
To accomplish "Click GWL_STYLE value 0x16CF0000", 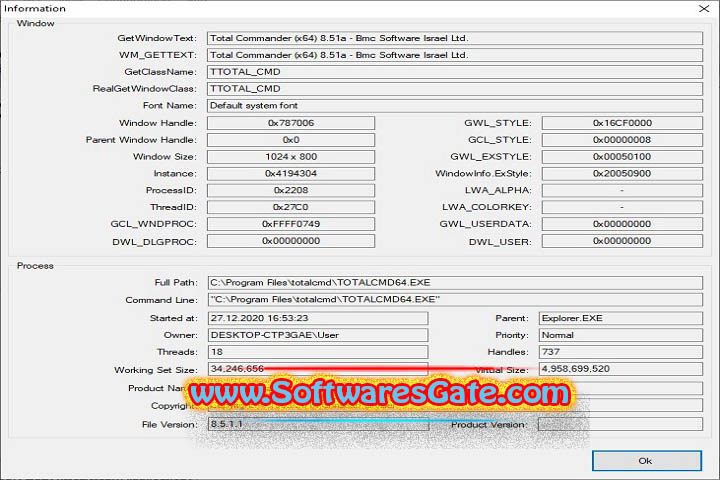I will pyautogui.click(x=622, y=123).
